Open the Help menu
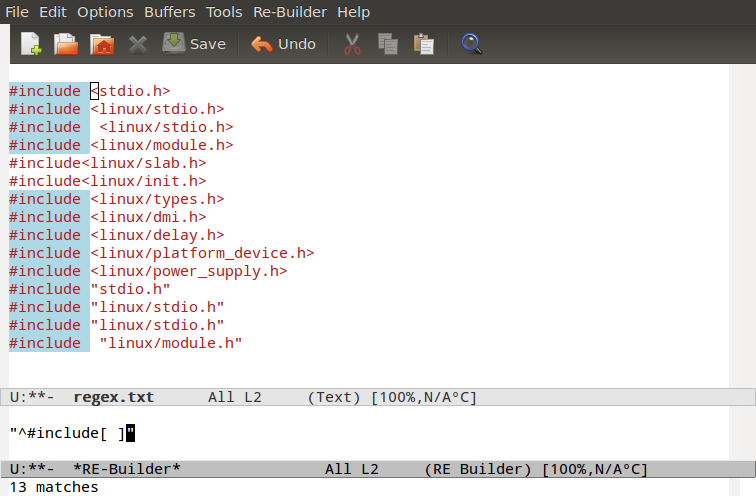Screen dimensions: 756x496 pos(353,12)
